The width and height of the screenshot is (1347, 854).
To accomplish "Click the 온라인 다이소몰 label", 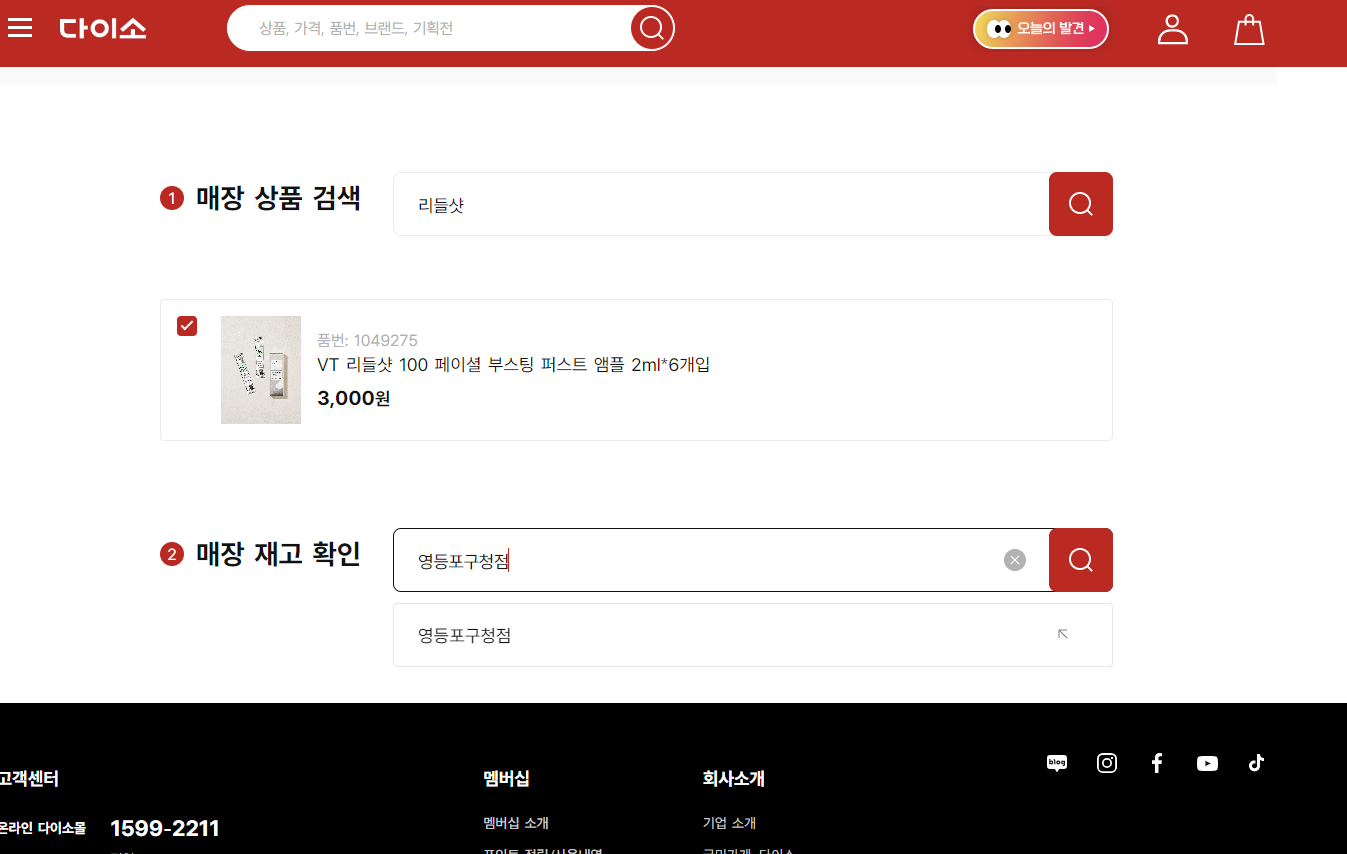I will [42, 828].
